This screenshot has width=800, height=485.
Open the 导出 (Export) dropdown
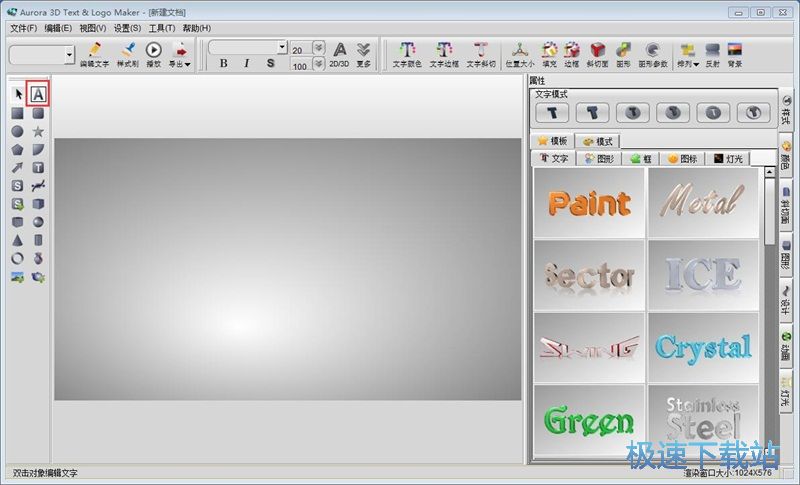[180, 55]
